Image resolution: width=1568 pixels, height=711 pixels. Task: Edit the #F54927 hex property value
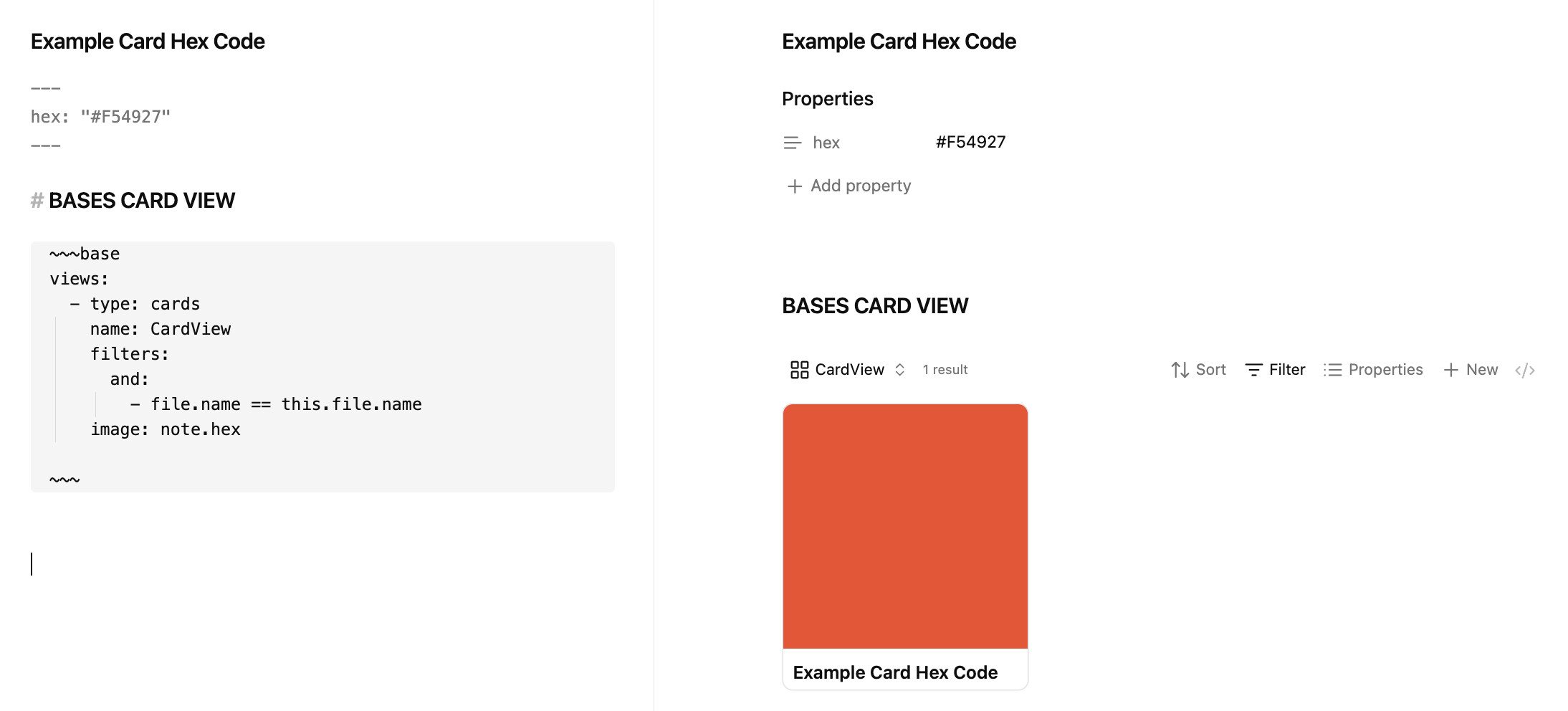tap(970, 142)
